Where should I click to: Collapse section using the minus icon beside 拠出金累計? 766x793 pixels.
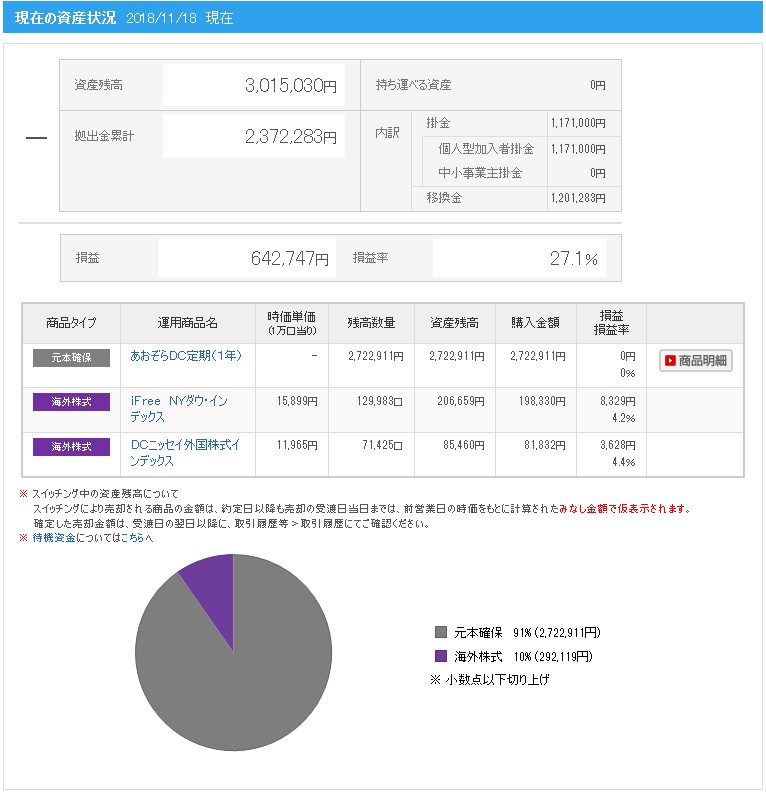36,138
